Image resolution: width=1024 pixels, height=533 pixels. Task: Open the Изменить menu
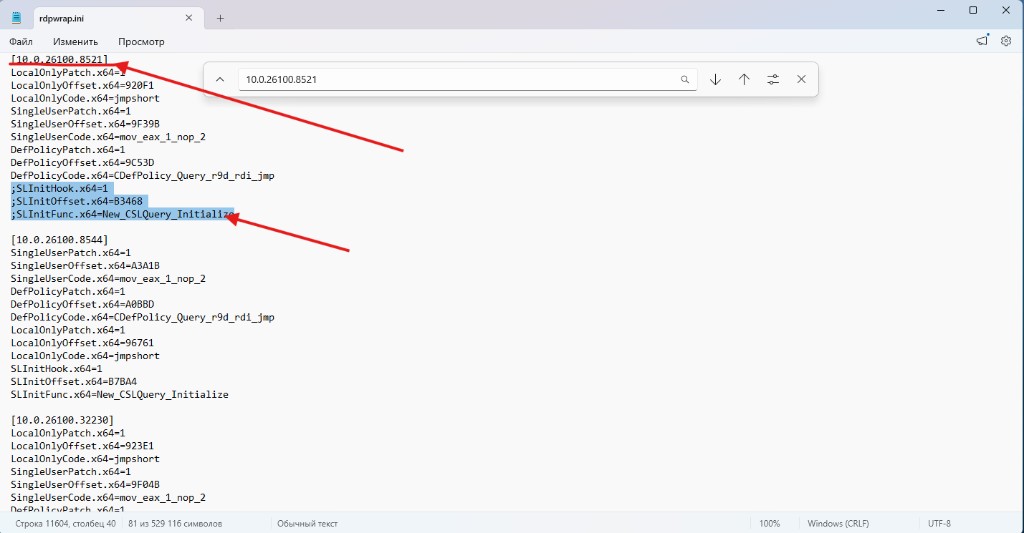tap(76, 42)
